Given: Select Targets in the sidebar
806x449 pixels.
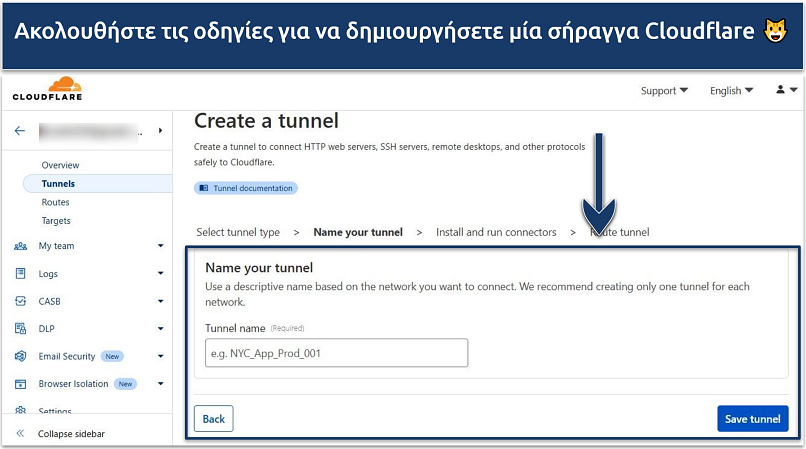Looking at the screenshot, I should pos(56,221).
